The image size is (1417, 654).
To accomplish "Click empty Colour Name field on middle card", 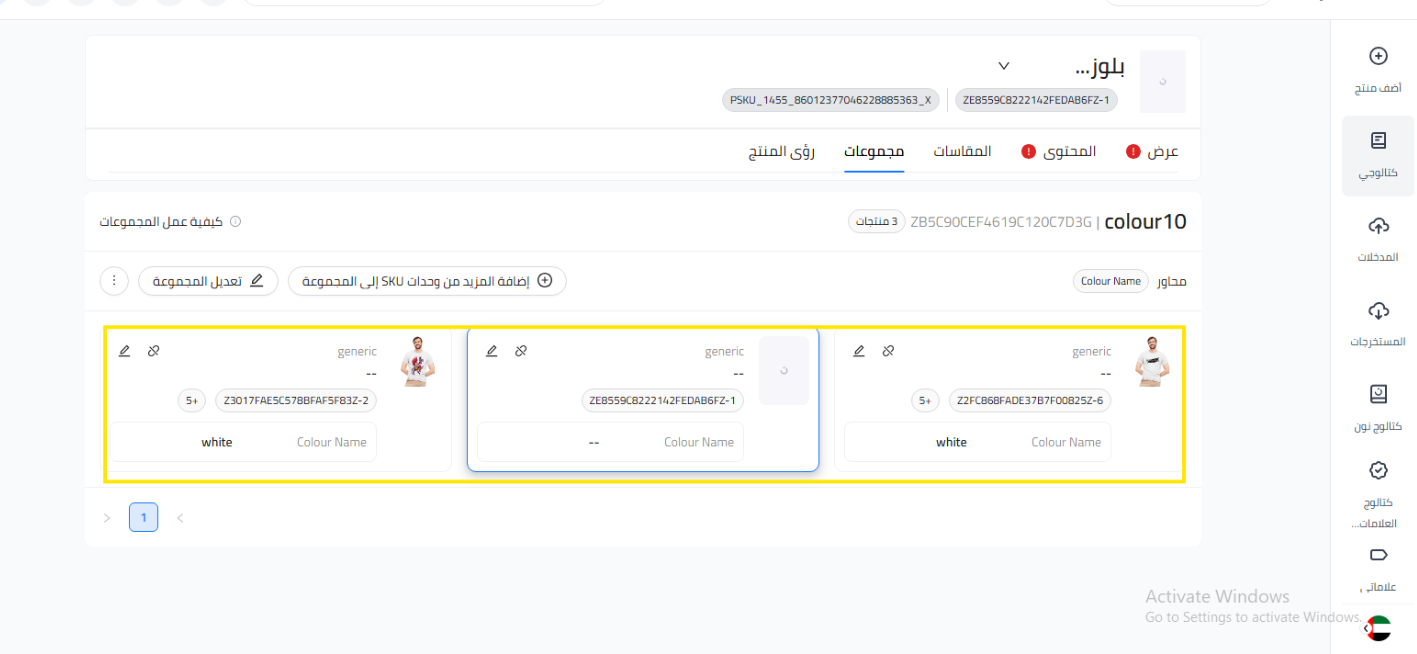I will click(610, 442).
